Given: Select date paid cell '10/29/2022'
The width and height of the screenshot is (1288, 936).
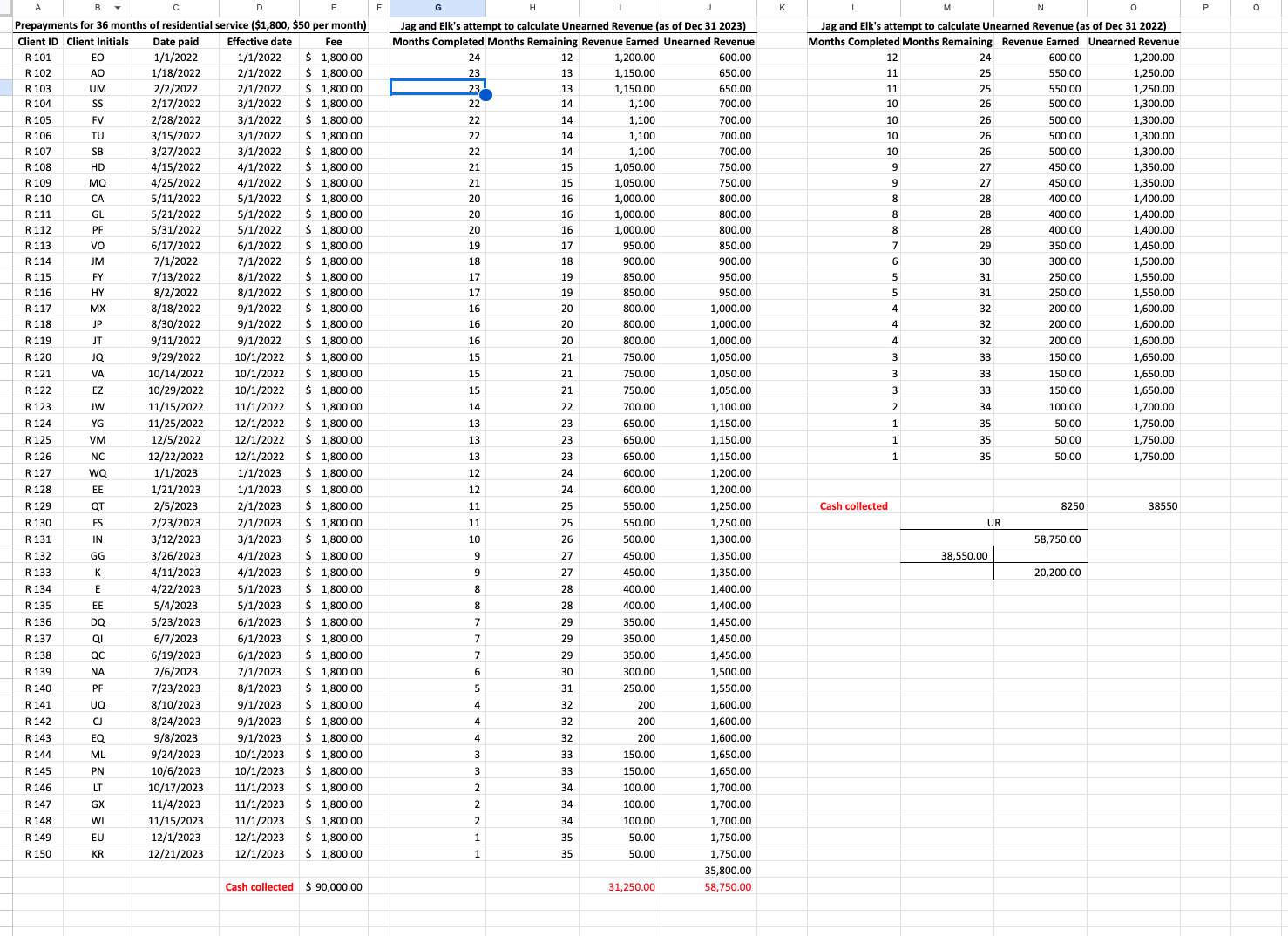Looking at the screenshot, I should tap(176, 390).
